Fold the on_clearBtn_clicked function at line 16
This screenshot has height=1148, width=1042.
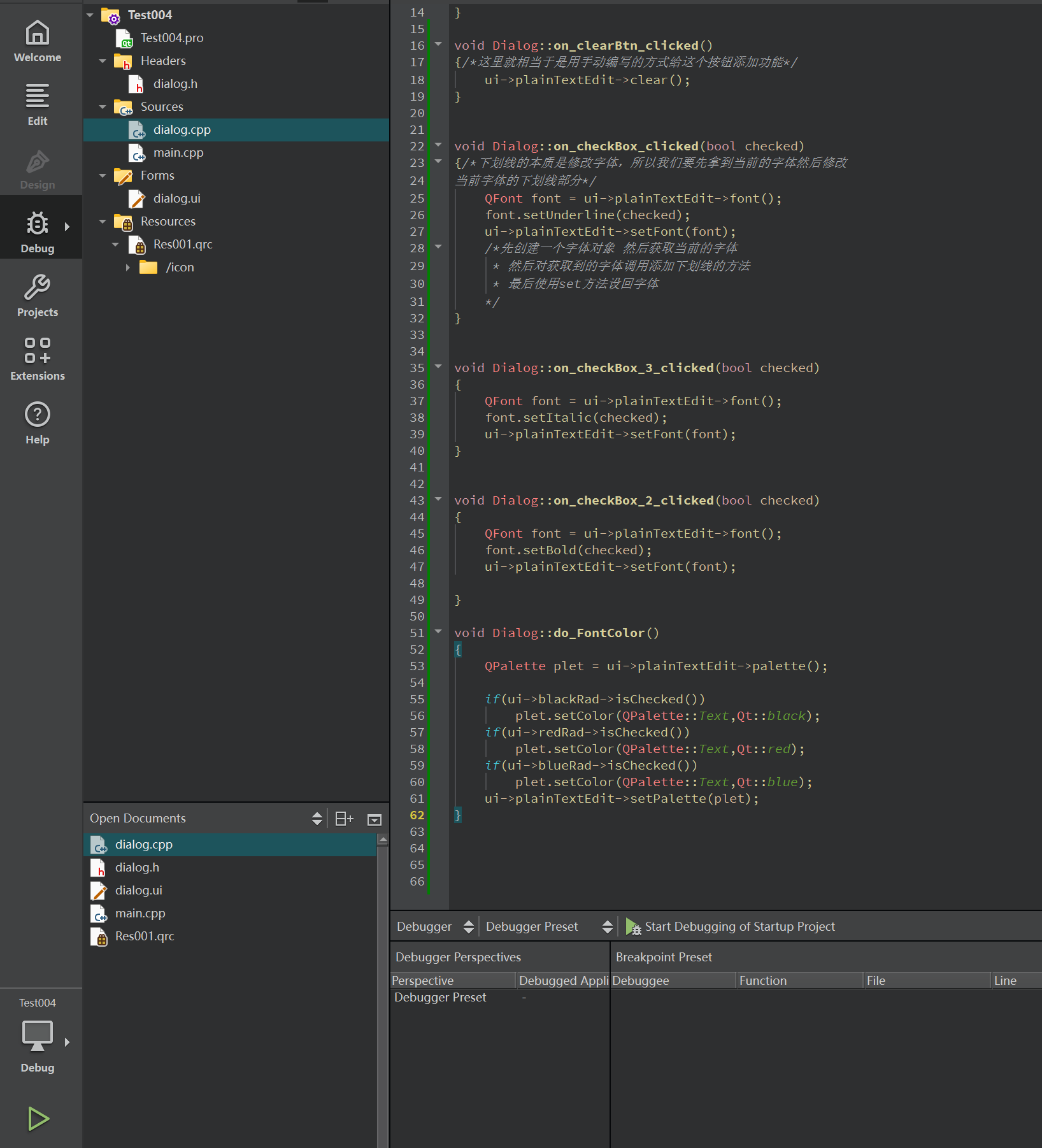click(438, 45)
